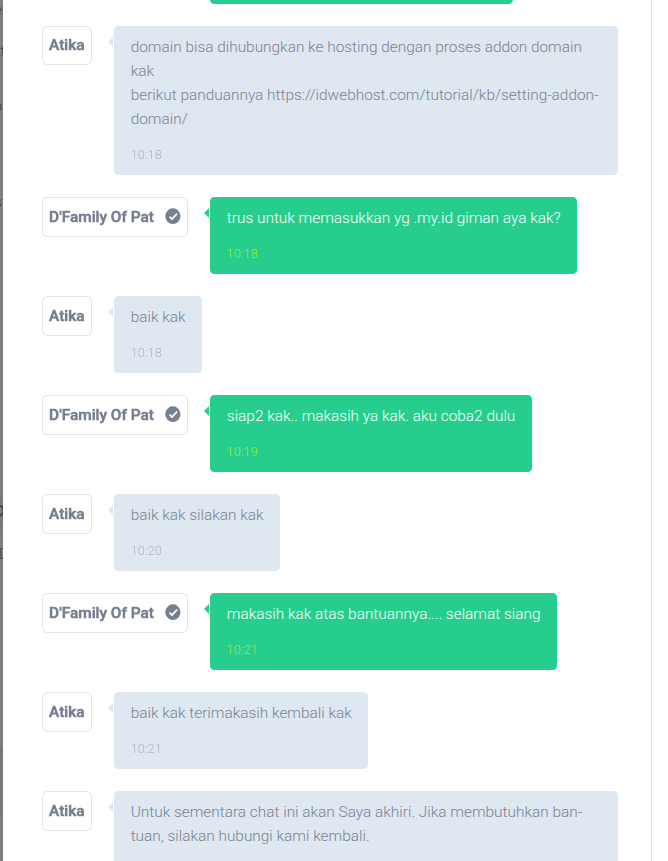
Task: Click verified checkmark beside 'makasih kak atas bantuannya' sender
Action: [173, 613]
